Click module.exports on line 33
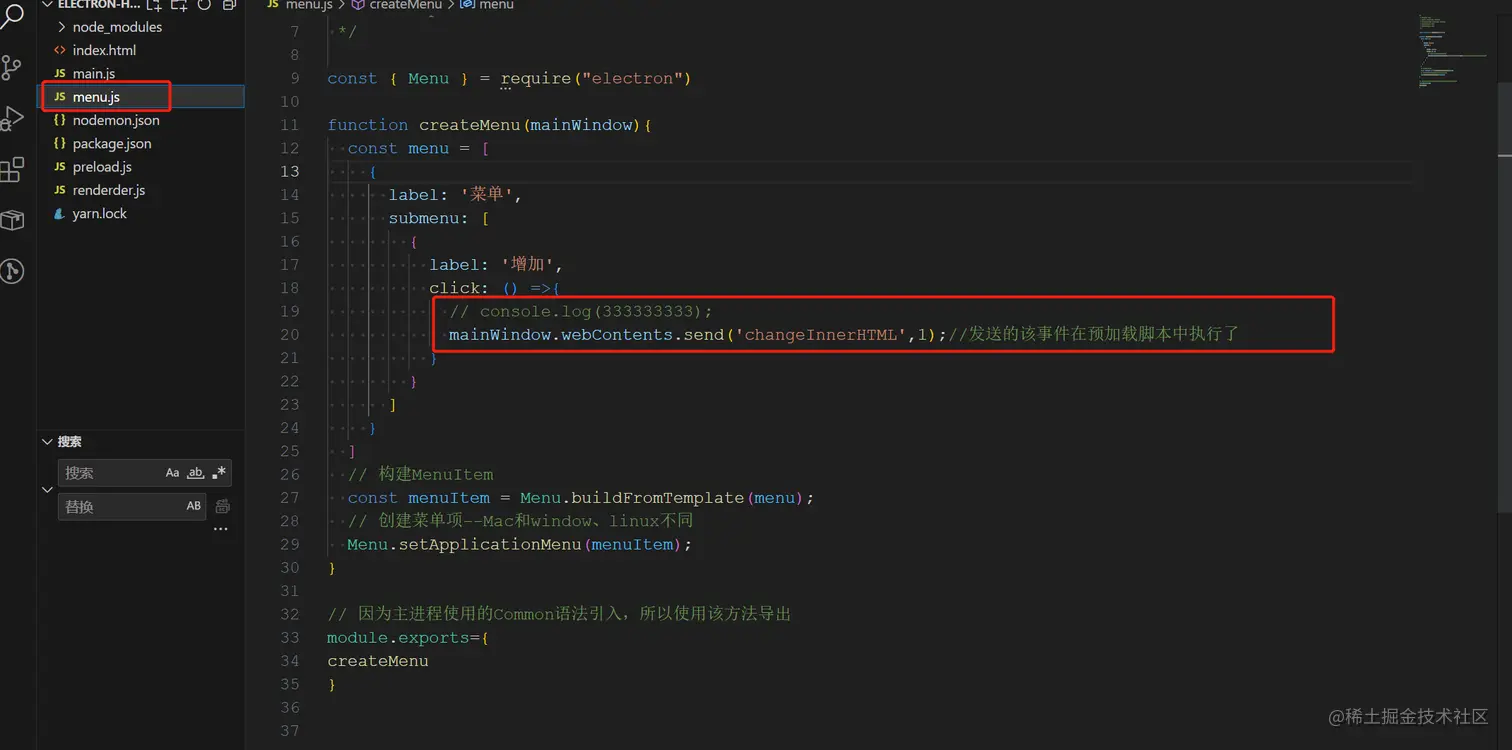Screen dimensions: 1512x750 pyautogui.click(x=398, y=637)
